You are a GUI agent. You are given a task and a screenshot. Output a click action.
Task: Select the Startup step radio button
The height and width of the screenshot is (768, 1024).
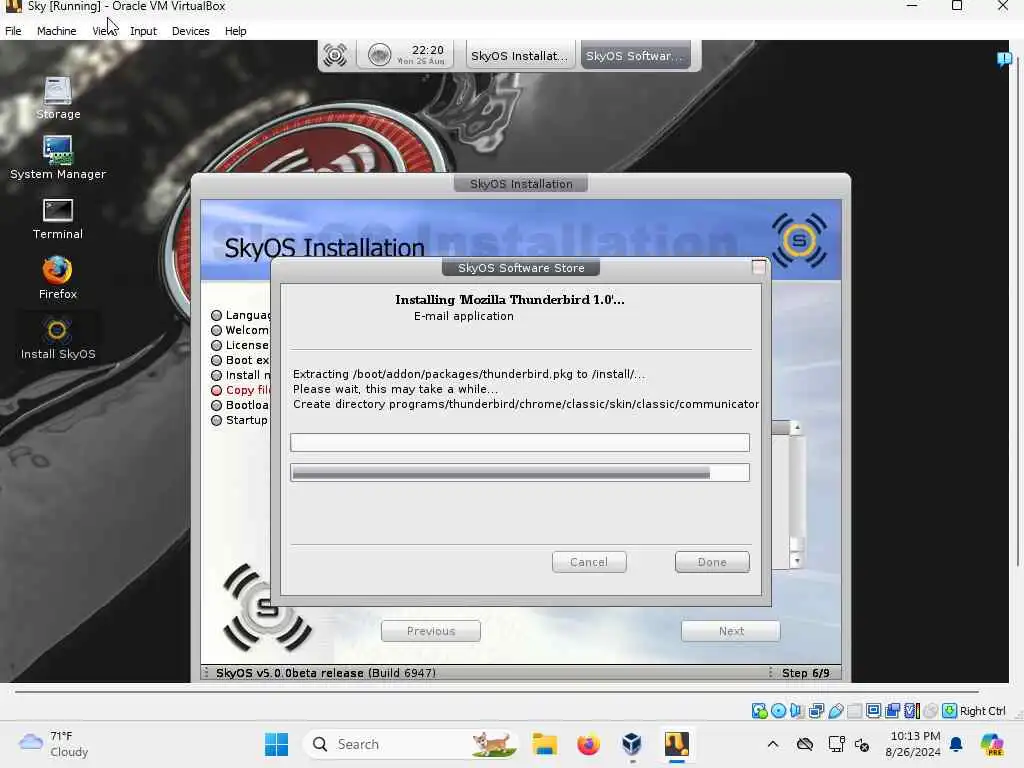[x=216, y=421]
